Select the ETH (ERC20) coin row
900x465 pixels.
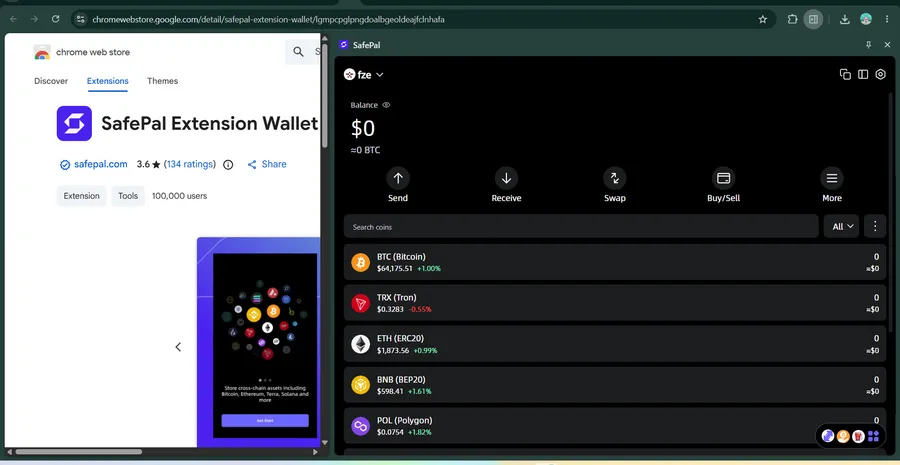615,344
